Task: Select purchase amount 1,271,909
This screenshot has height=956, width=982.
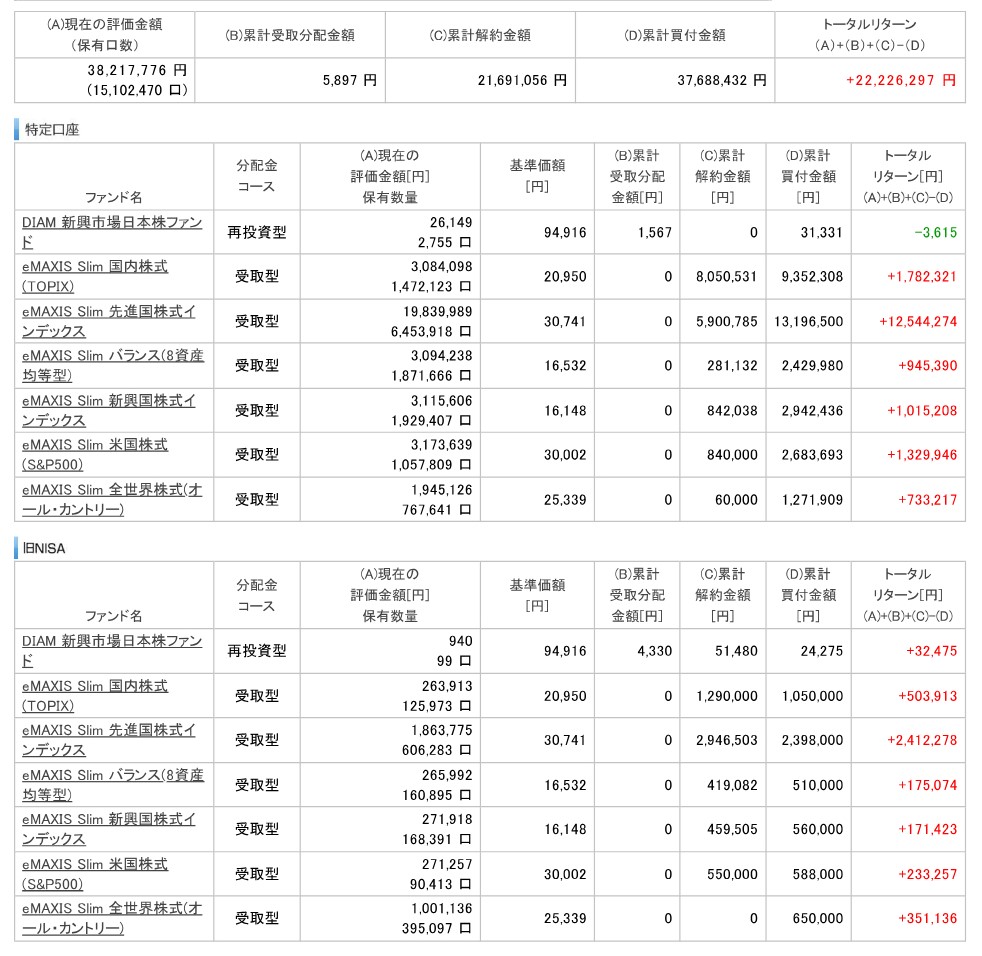Action: click(x=812, y=499)
